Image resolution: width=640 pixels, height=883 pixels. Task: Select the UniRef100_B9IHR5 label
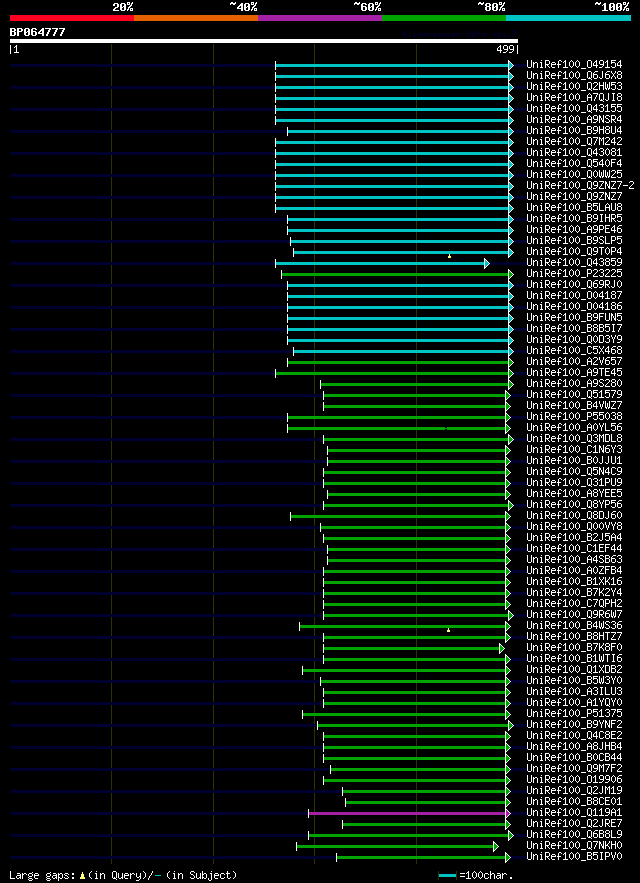(x=574, y=218)
